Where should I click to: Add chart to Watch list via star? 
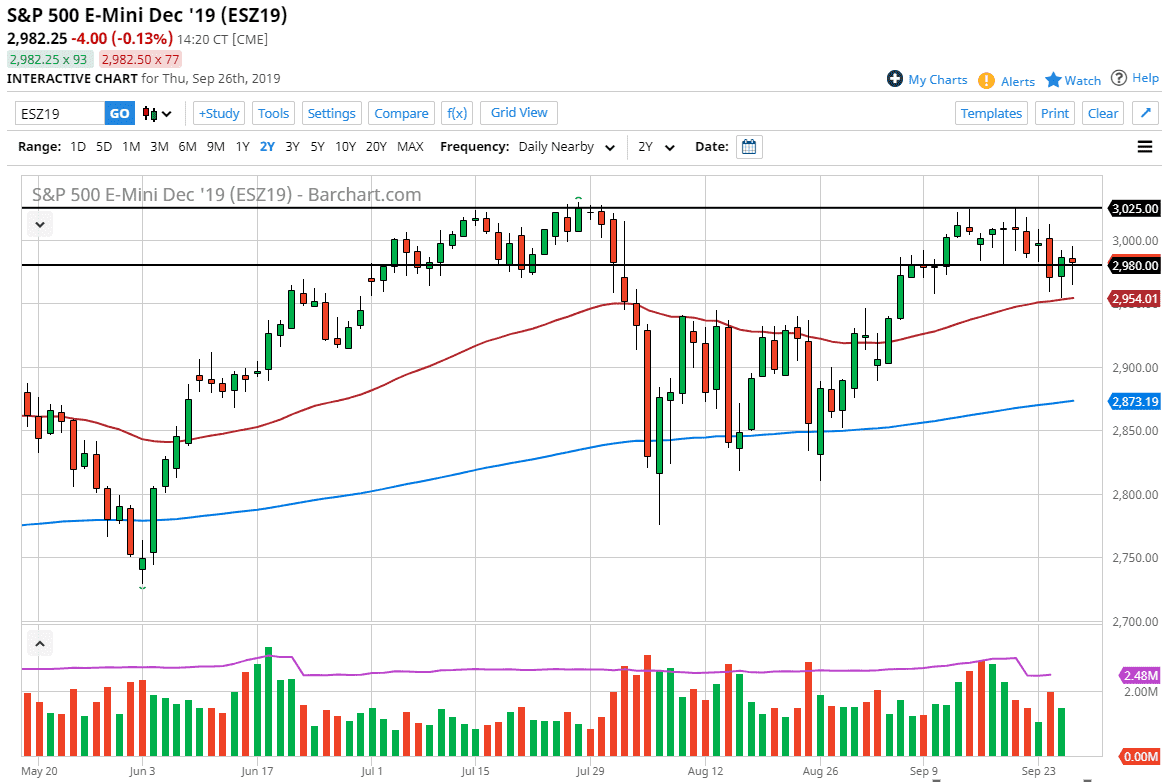tap(1071, 79)
